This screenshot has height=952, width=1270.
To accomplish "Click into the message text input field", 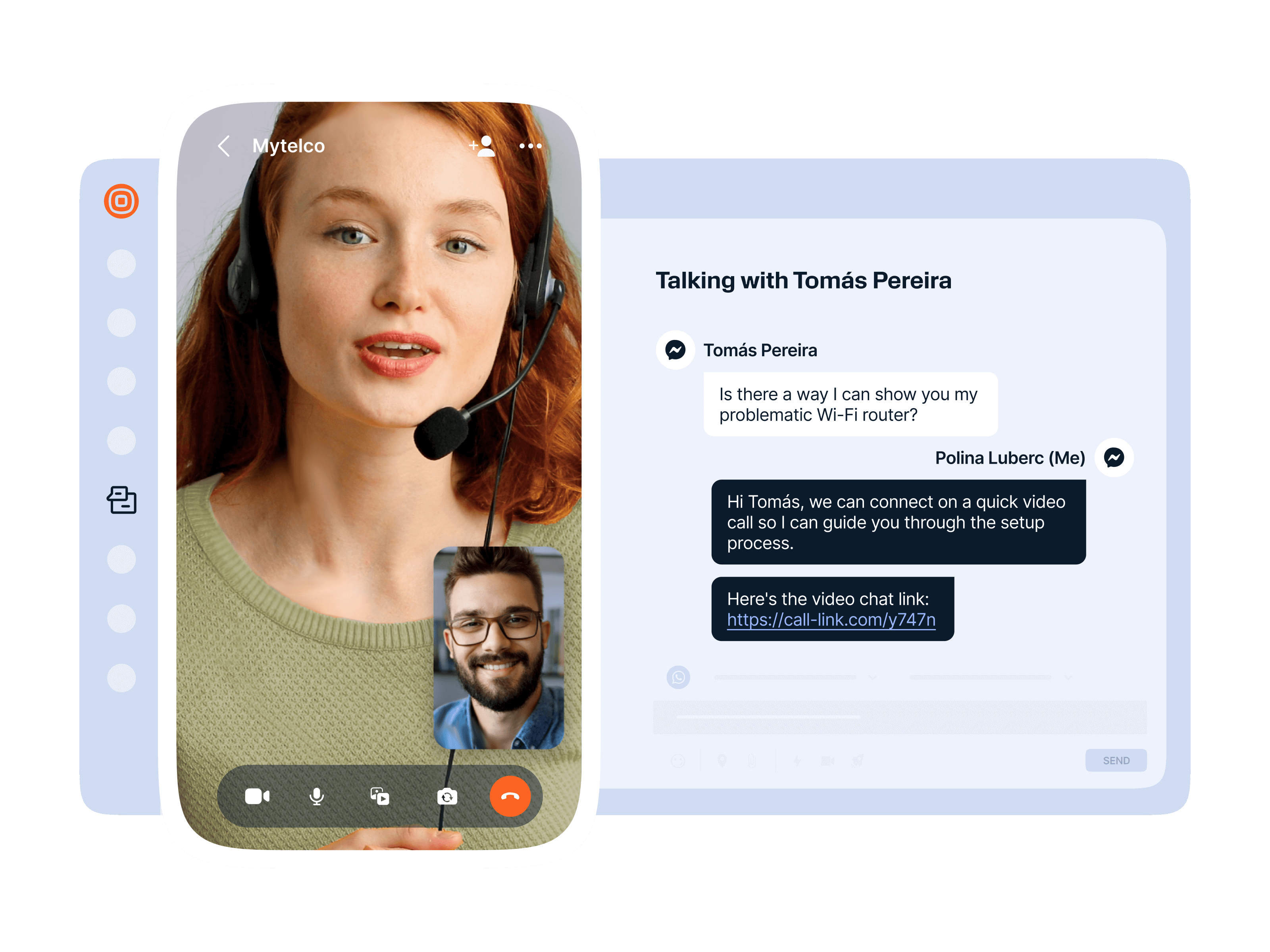I will [x=899, y=717].
